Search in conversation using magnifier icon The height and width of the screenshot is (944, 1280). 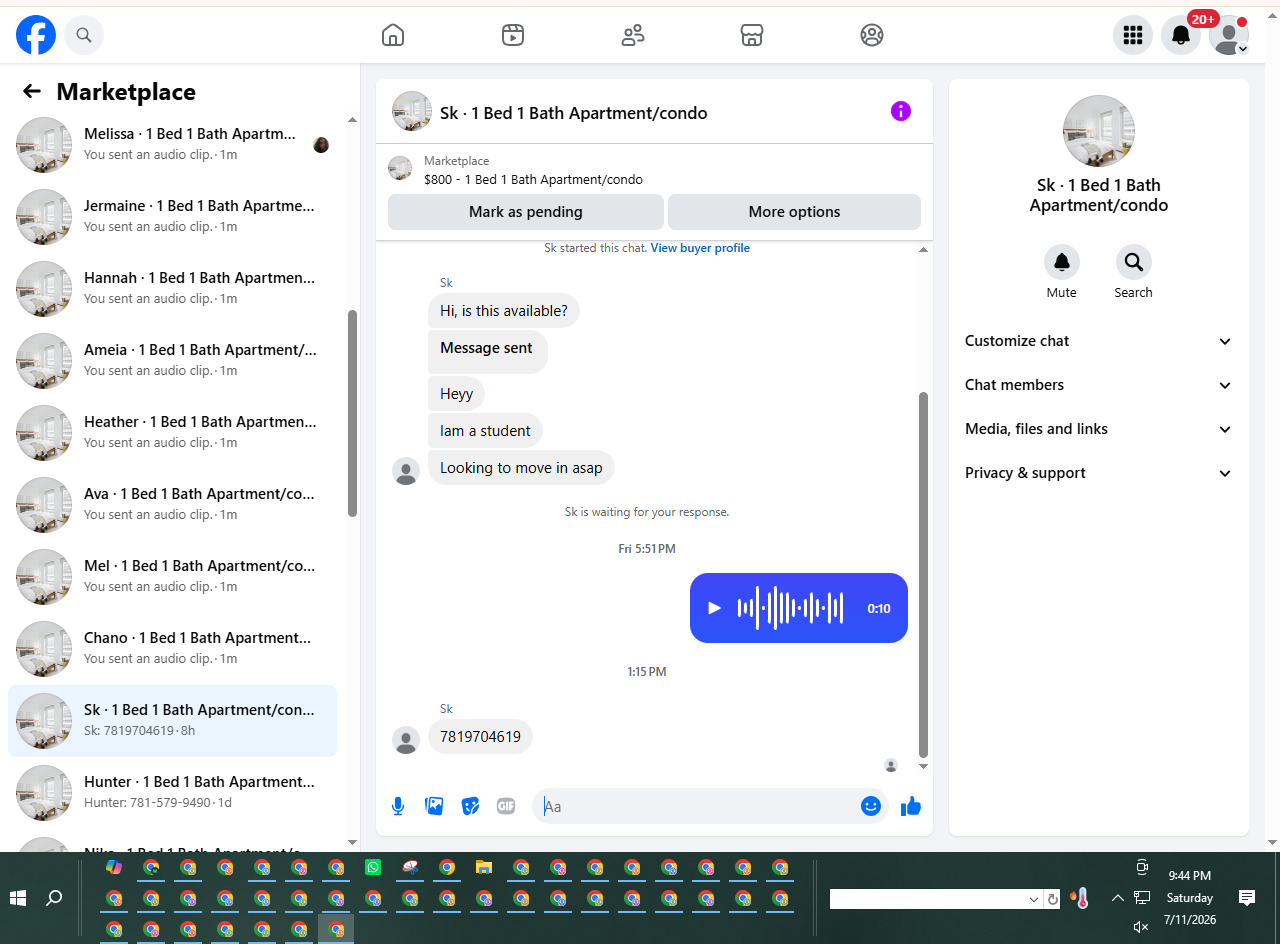[1134, 262]
